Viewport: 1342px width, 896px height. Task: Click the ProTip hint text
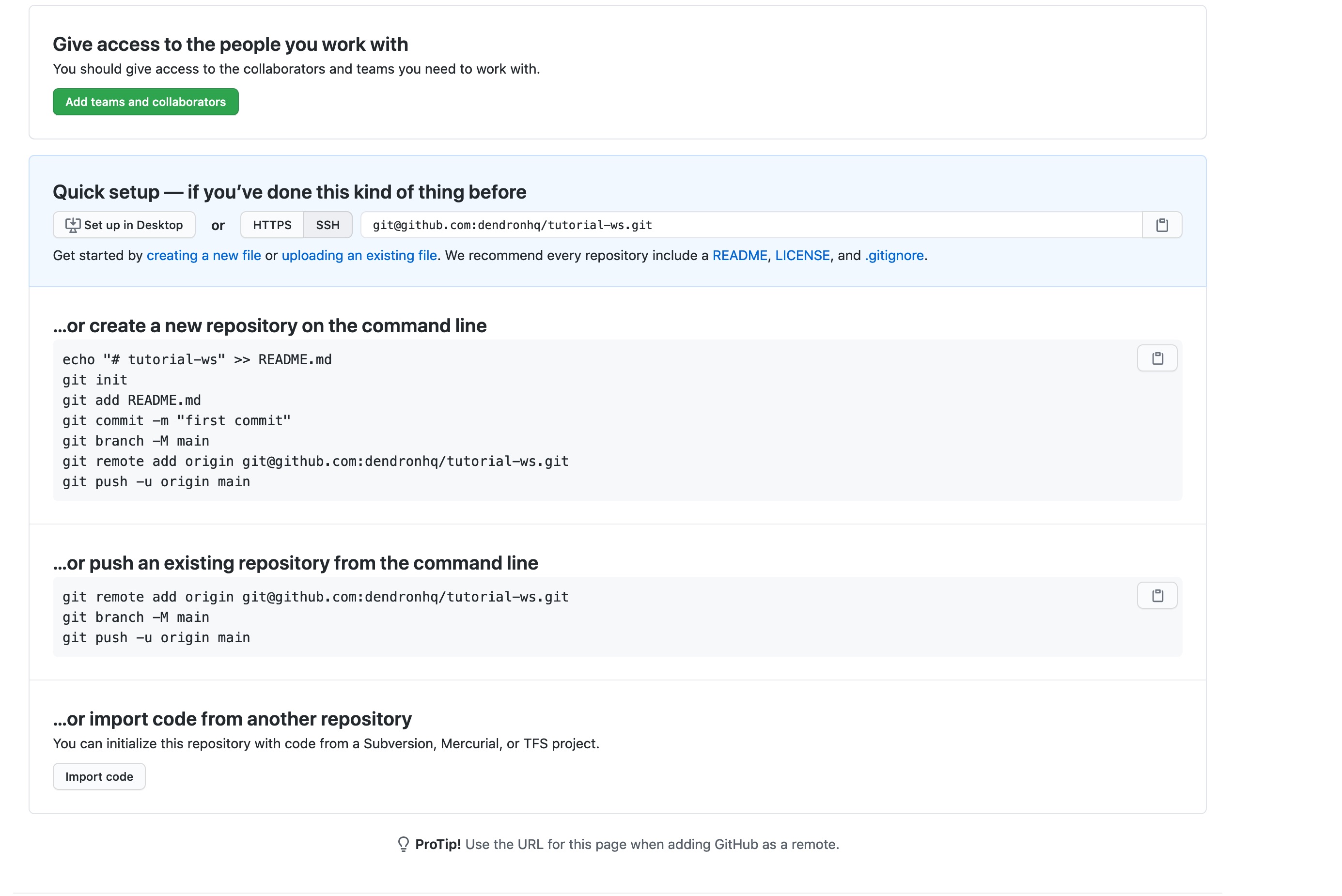627,844
